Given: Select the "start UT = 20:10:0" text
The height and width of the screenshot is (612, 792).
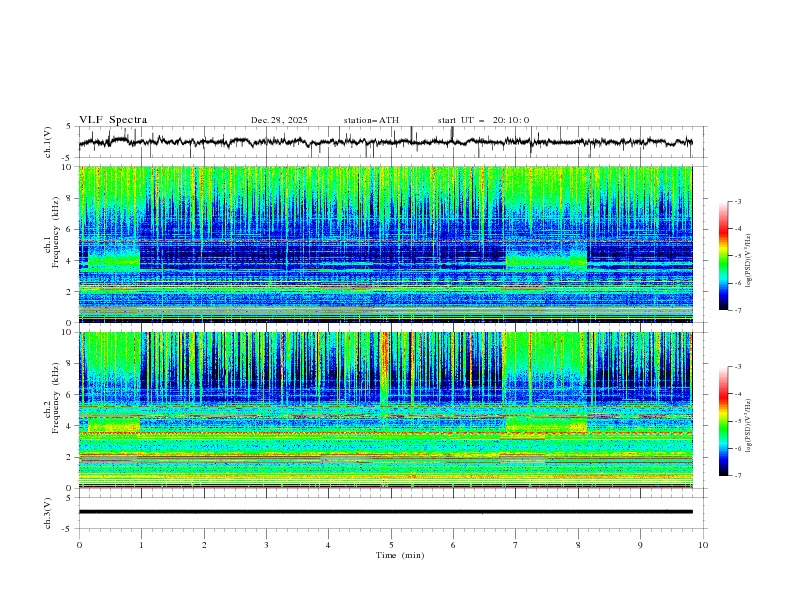Looking at the screenshot, I should (483, 120).
